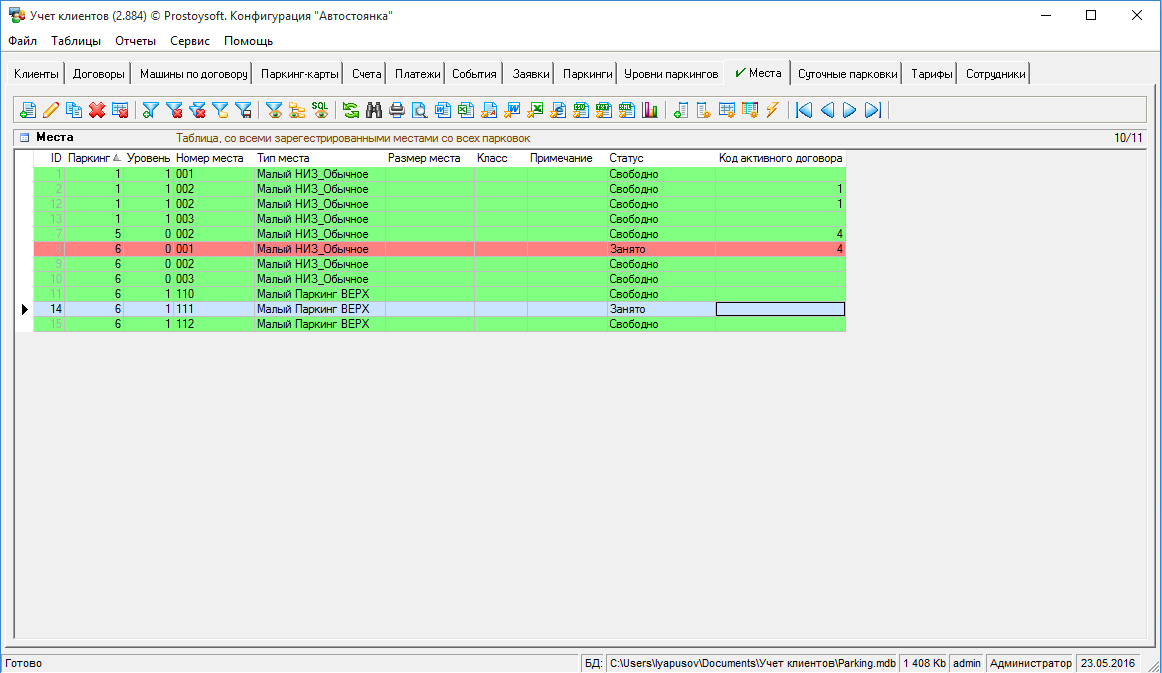Click the empty active contract code cell
This screenshot has width=1162, height=673.
(x=780, y=309)
